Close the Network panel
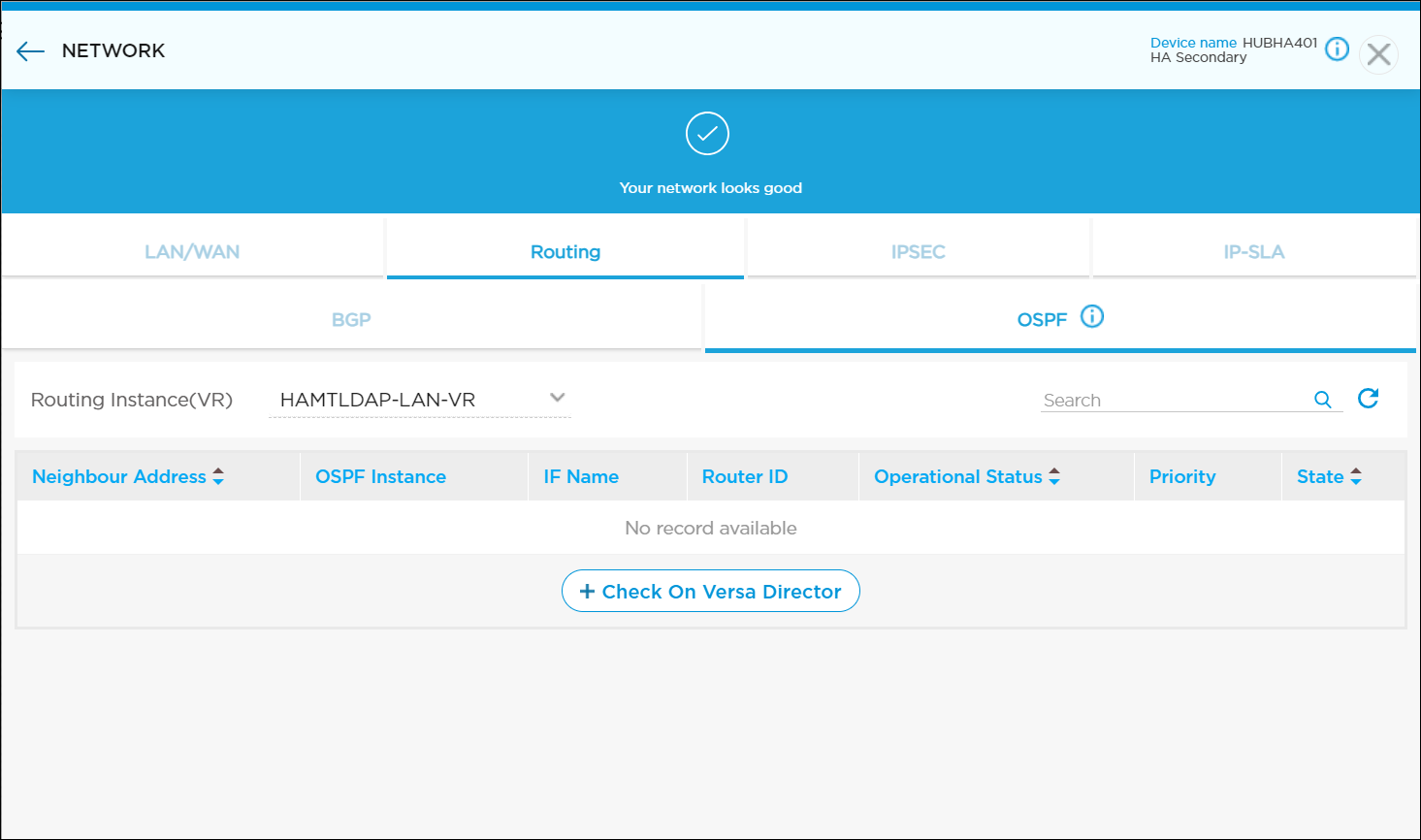The width and height of the screenshot is (1421, 840). (x=1378, y=55)
